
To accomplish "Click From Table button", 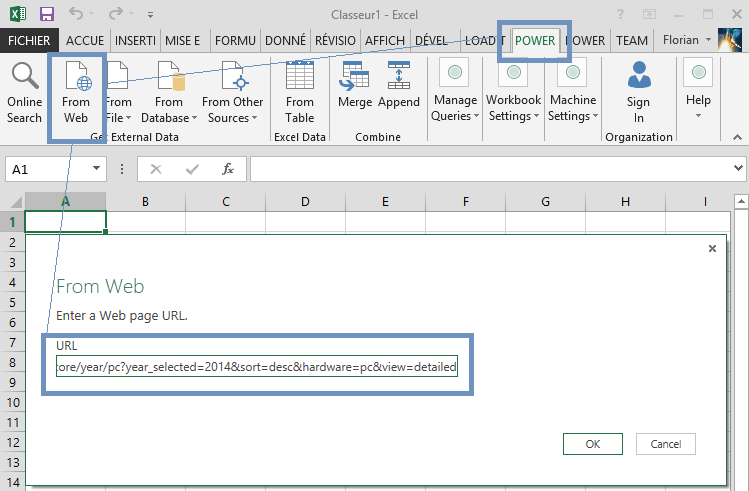I will click(x=300, y=94).
